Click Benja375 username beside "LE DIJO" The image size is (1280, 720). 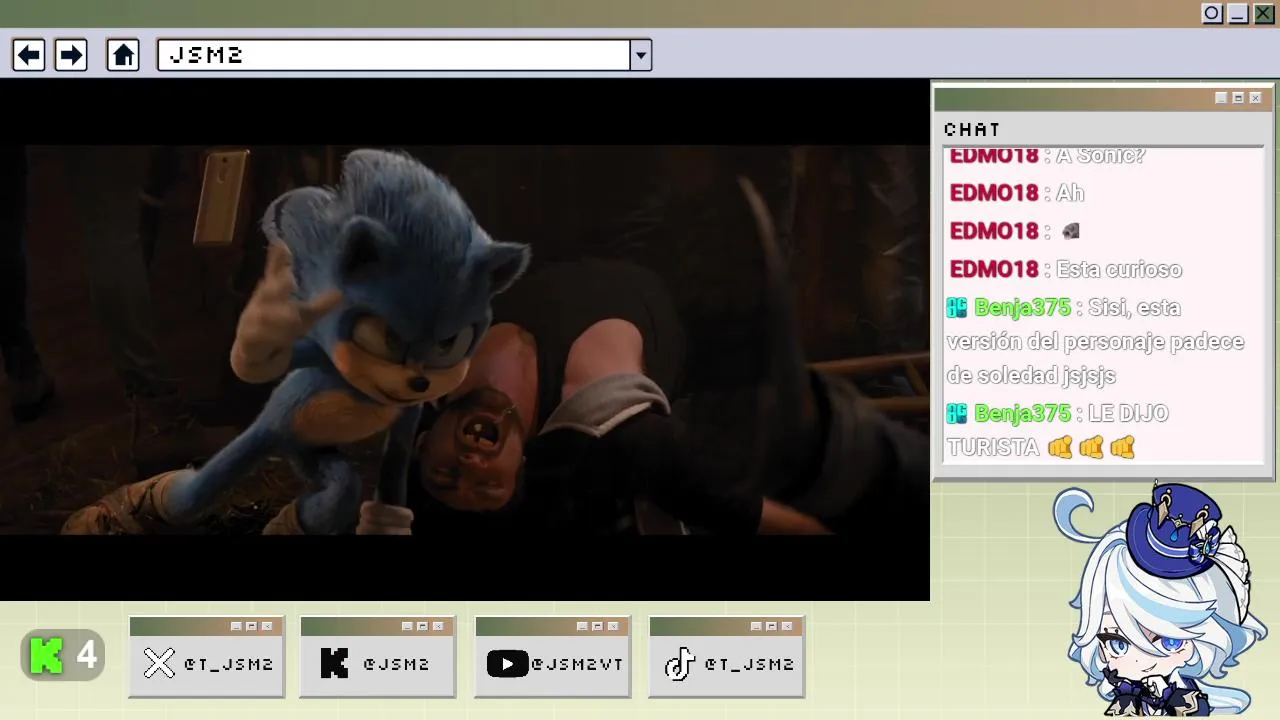pyautogui.click(x=1022, y=413)
